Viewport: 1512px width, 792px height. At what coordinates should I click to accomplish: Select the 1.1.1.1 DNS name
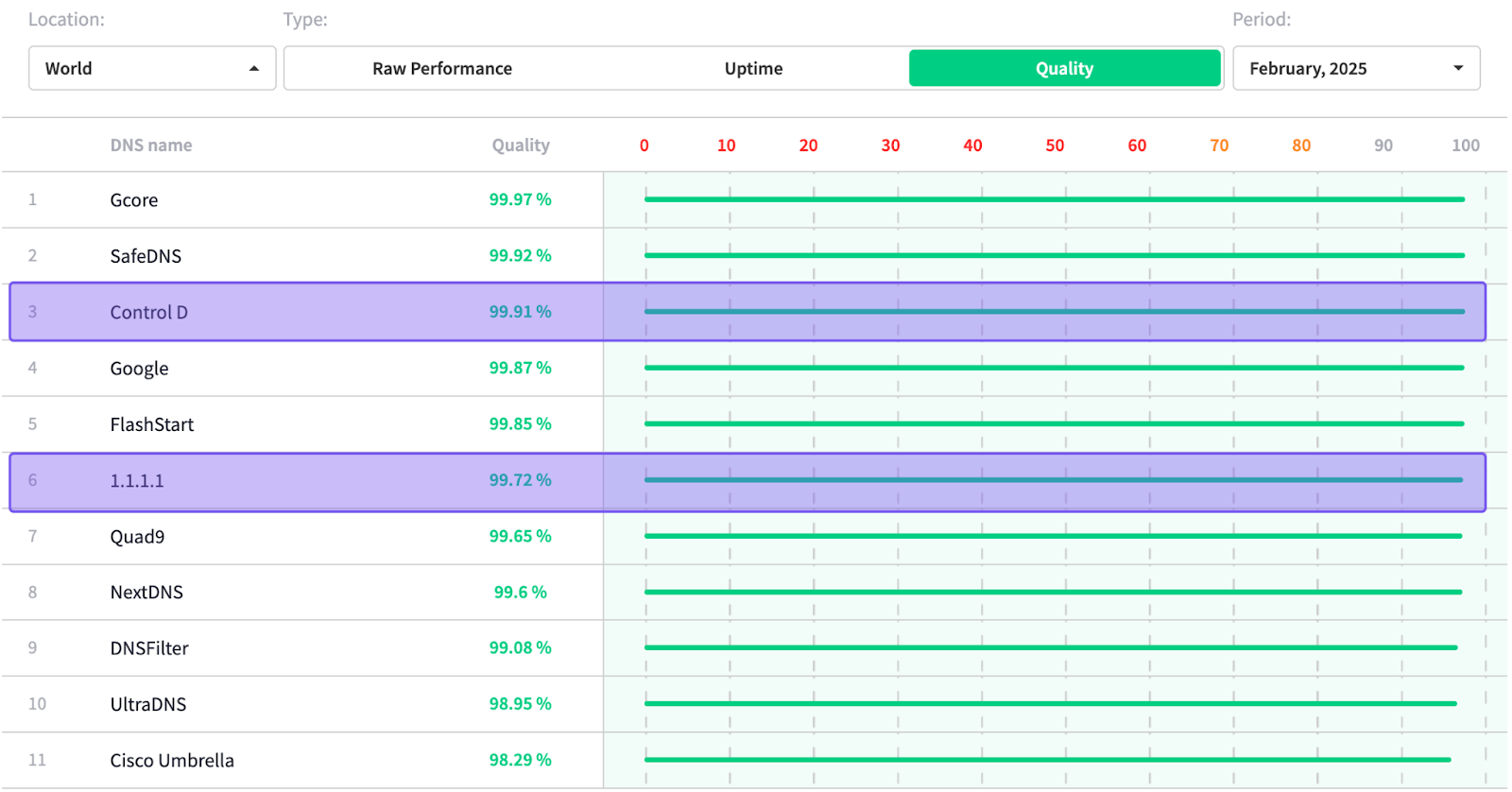click(137, 480)
